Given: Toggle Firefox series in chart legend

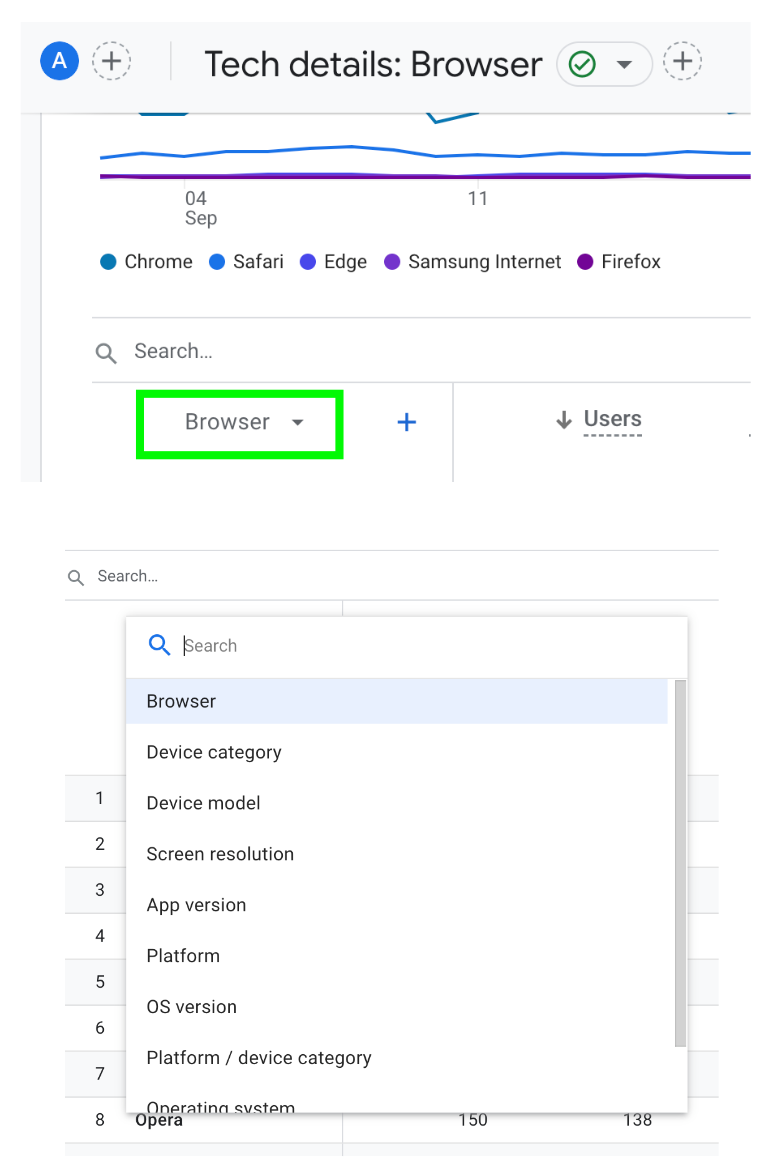Looking at the screenshot, I should pyautogui.click(x=619, y=261).
